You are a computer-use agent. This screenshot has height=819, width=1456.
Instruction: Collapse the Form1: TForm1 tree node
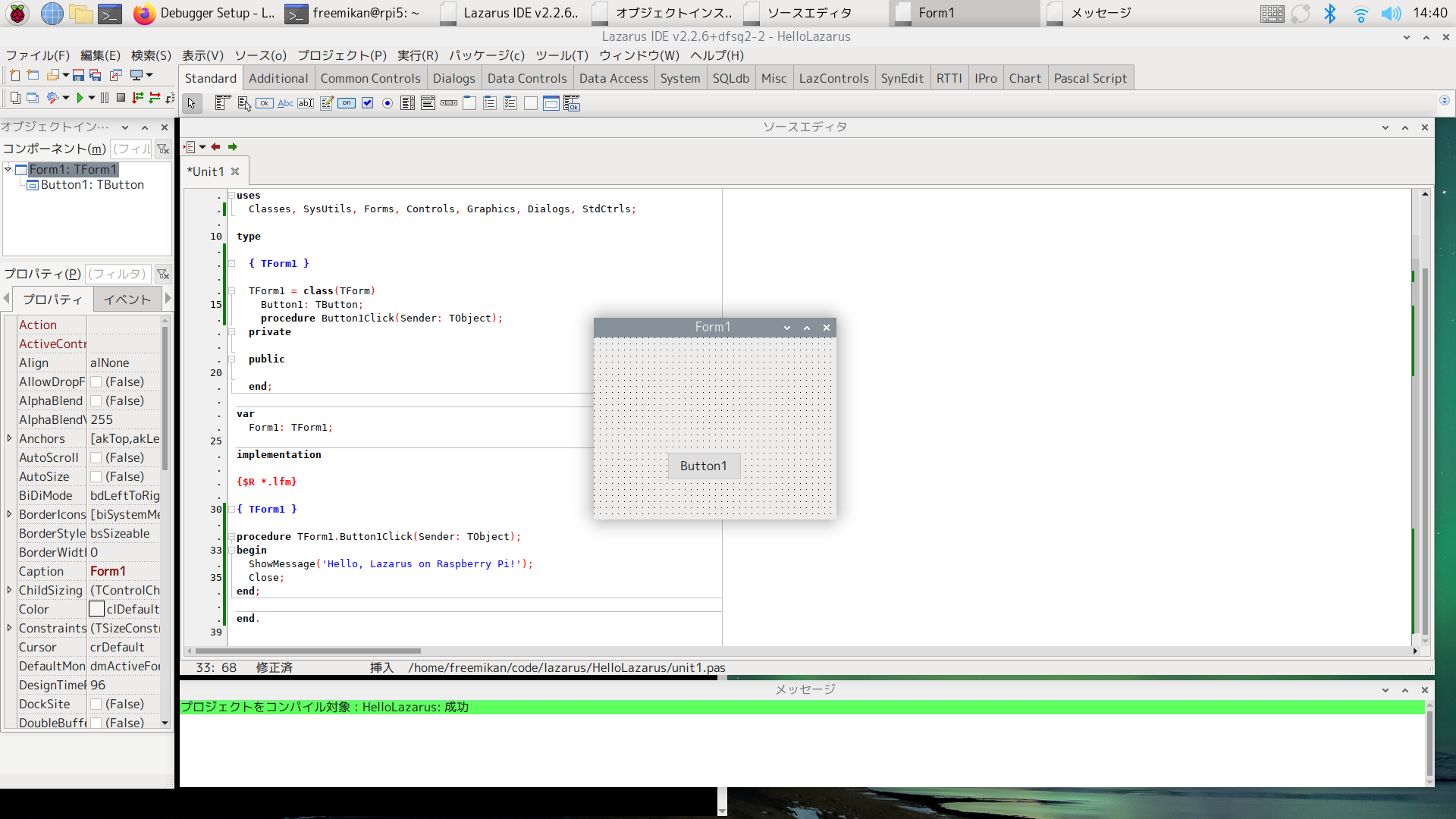(x=8, y=169)
